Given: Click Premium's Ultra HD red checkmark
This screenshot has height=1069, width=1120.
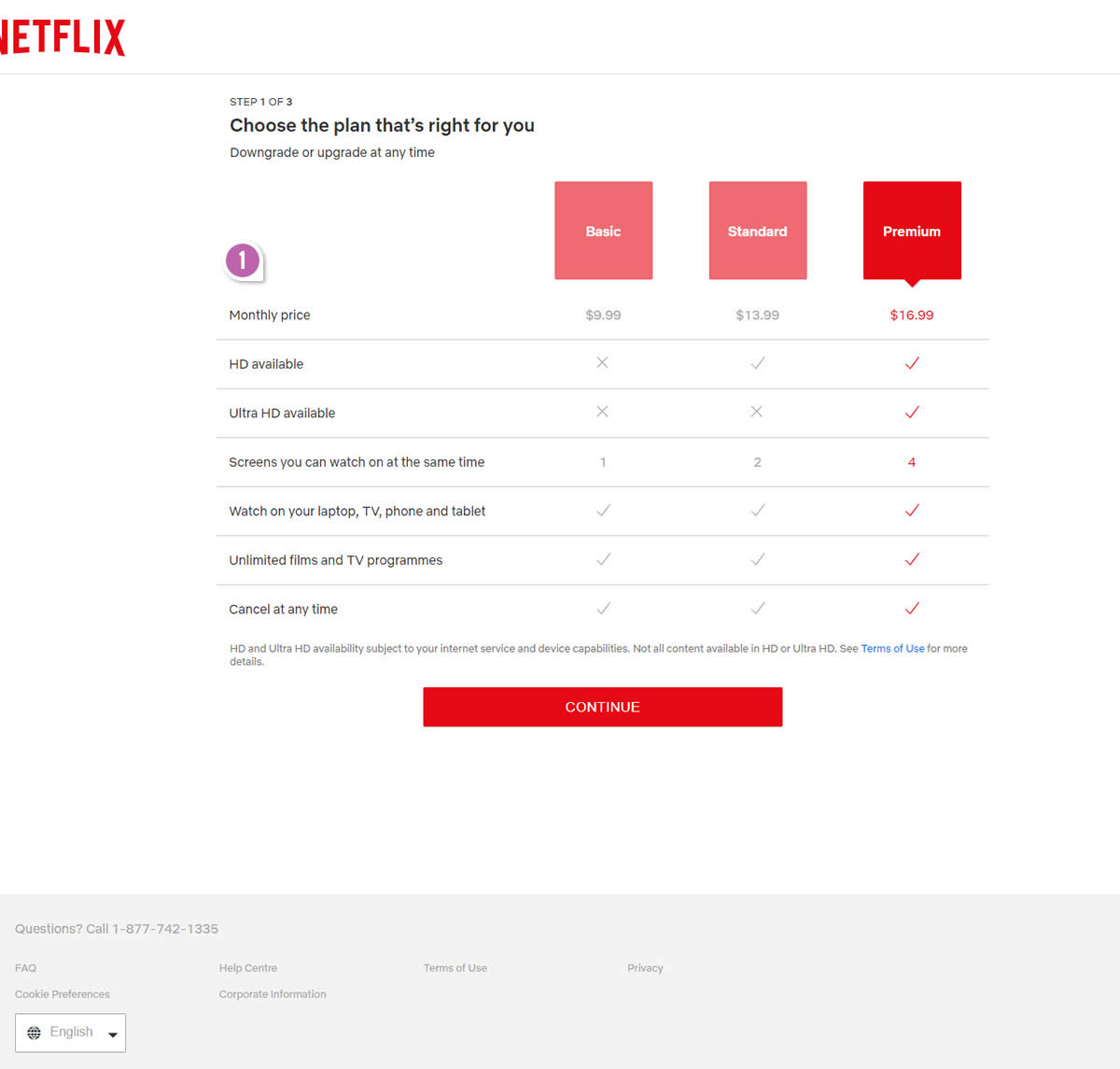Looking at the screenshot, I should [x=912, y=412].
